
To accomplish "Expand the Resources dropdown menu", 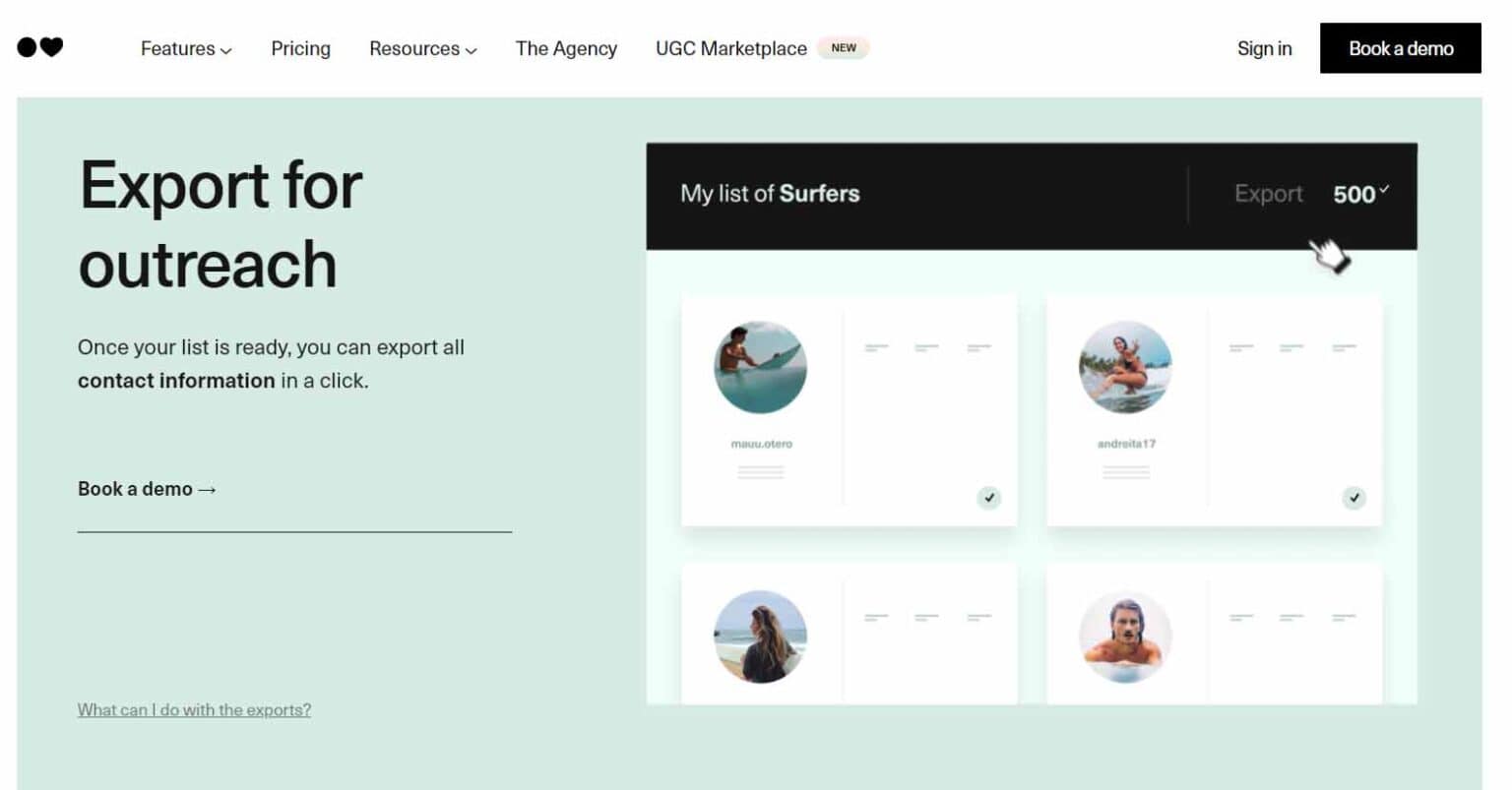I will (422, 48).
